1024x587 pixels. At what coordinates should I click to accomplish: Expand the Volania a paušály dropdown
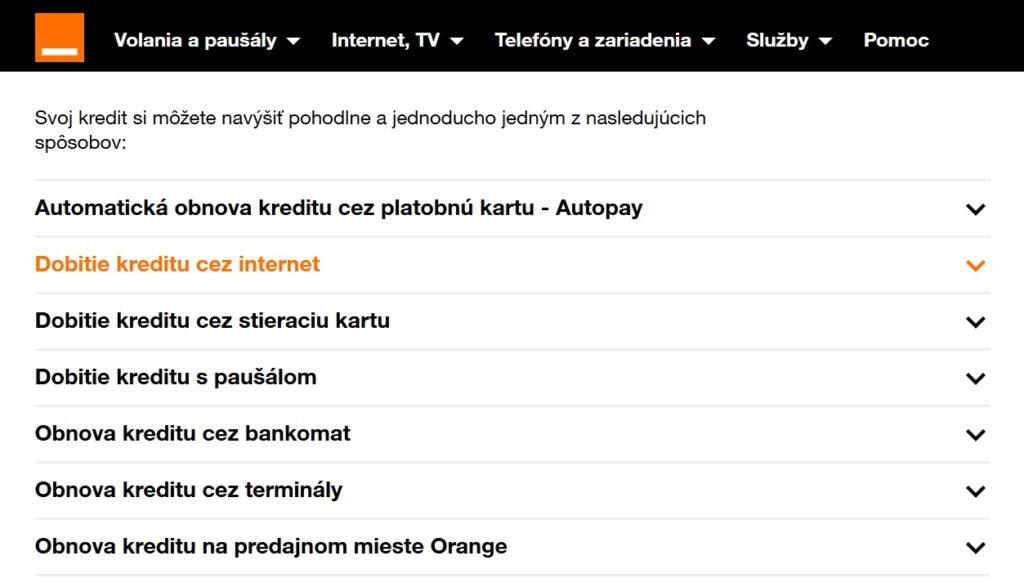205,41
